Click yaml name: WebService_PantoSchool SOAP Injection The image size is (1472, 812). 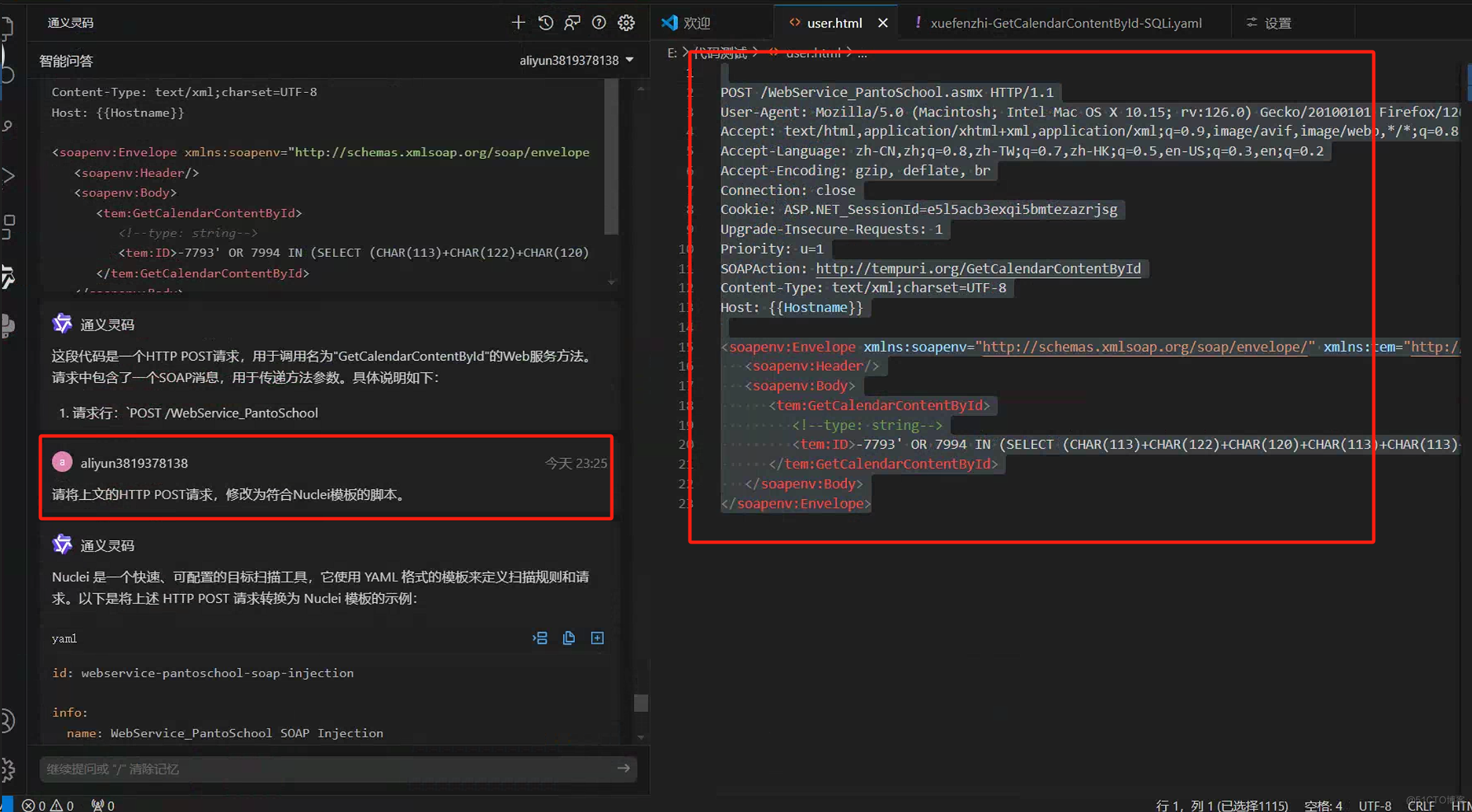tap(225, 733)
